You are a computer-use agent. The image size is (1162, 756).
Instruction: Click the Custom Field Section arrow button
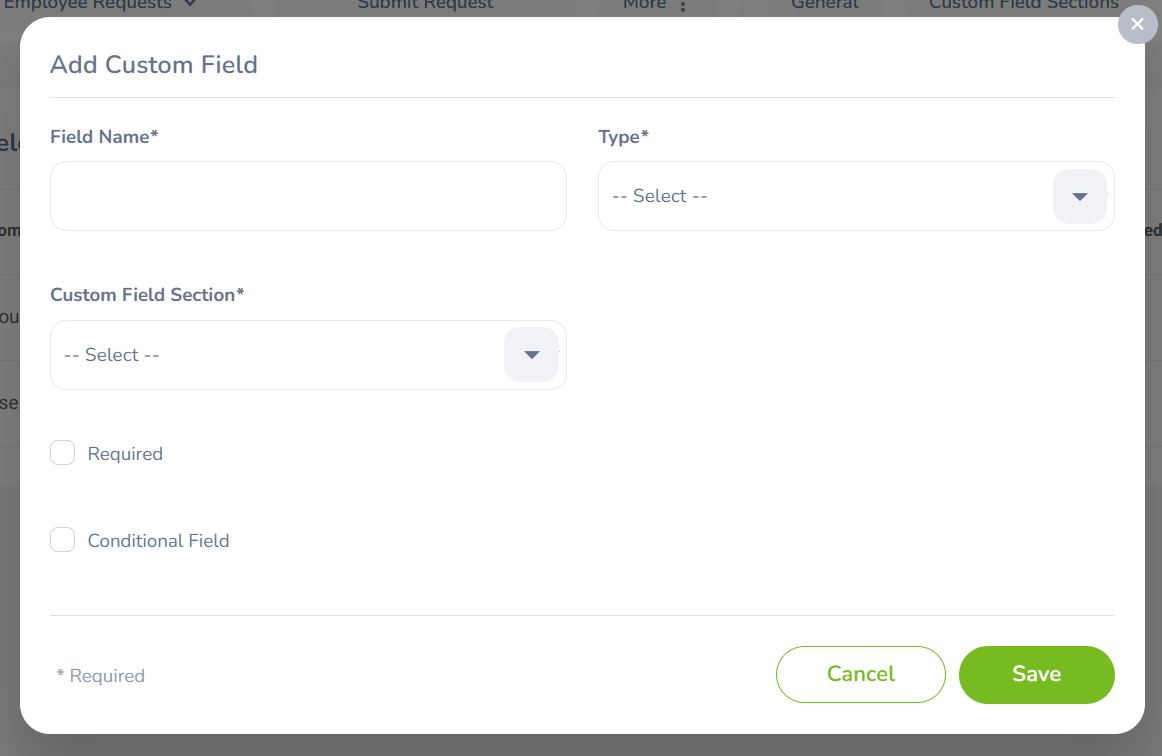click(531, 355)
